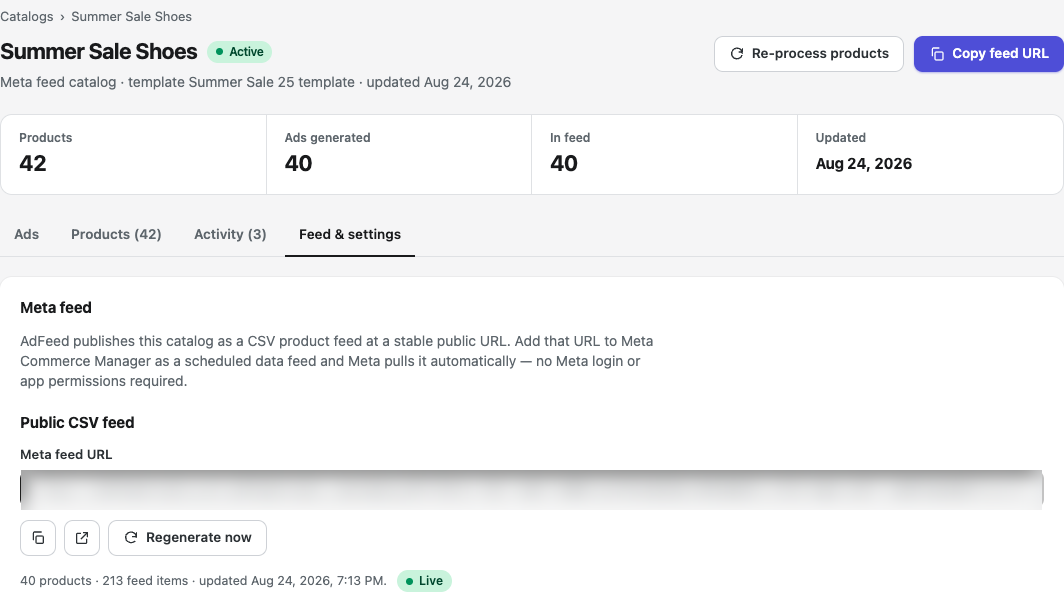This screenshot has width=1064, height=610.
Task: Open the feed URL in a new tab
Action: coord(82,538)
